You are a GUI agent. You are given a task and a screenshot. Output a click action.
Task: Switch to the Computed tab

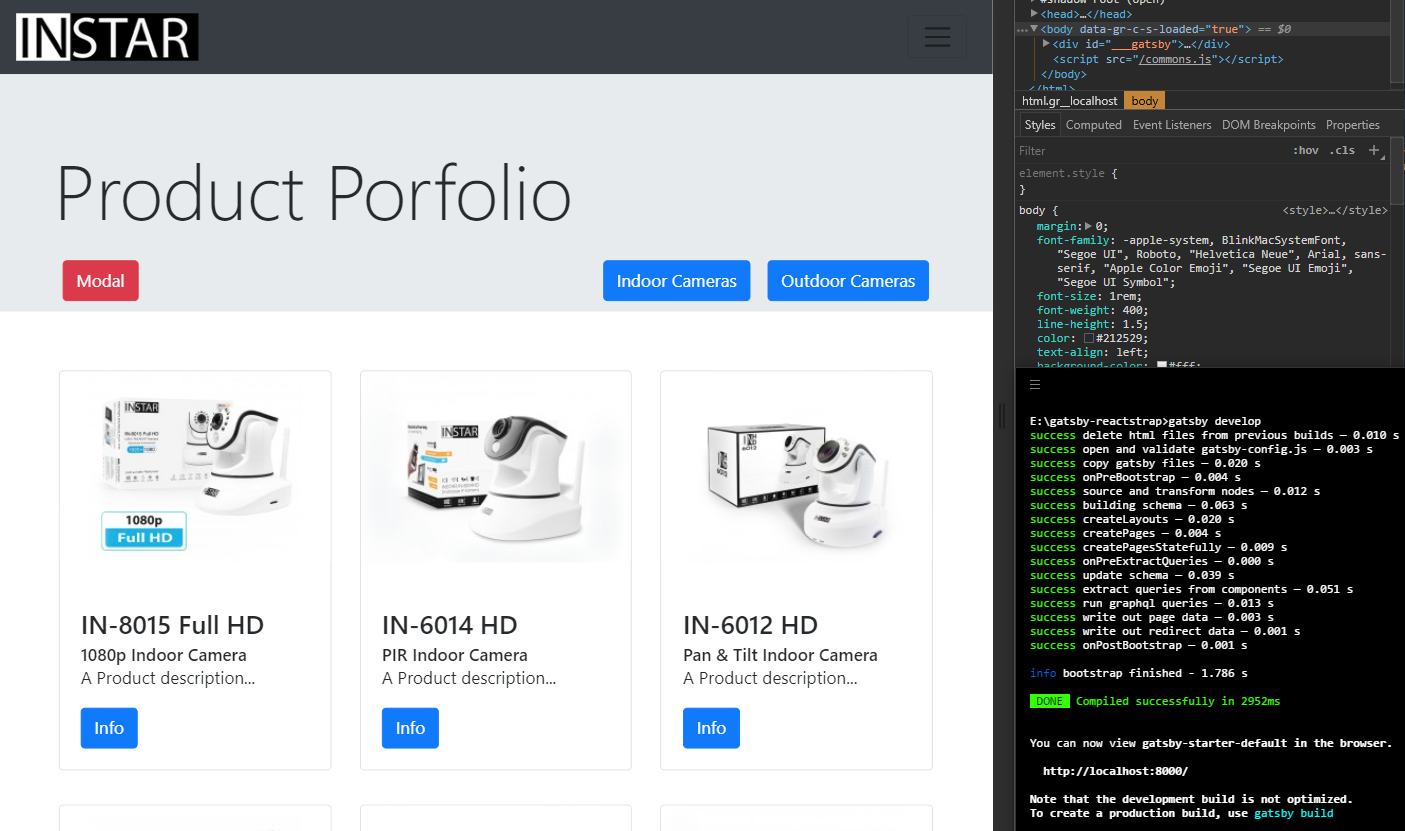click(1093, 125)
